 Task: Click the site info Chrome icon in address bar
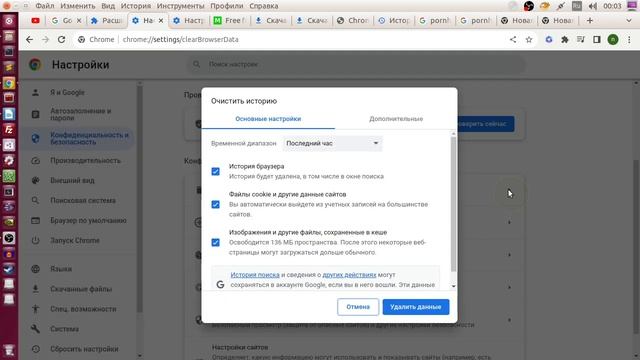coord(82,40)
